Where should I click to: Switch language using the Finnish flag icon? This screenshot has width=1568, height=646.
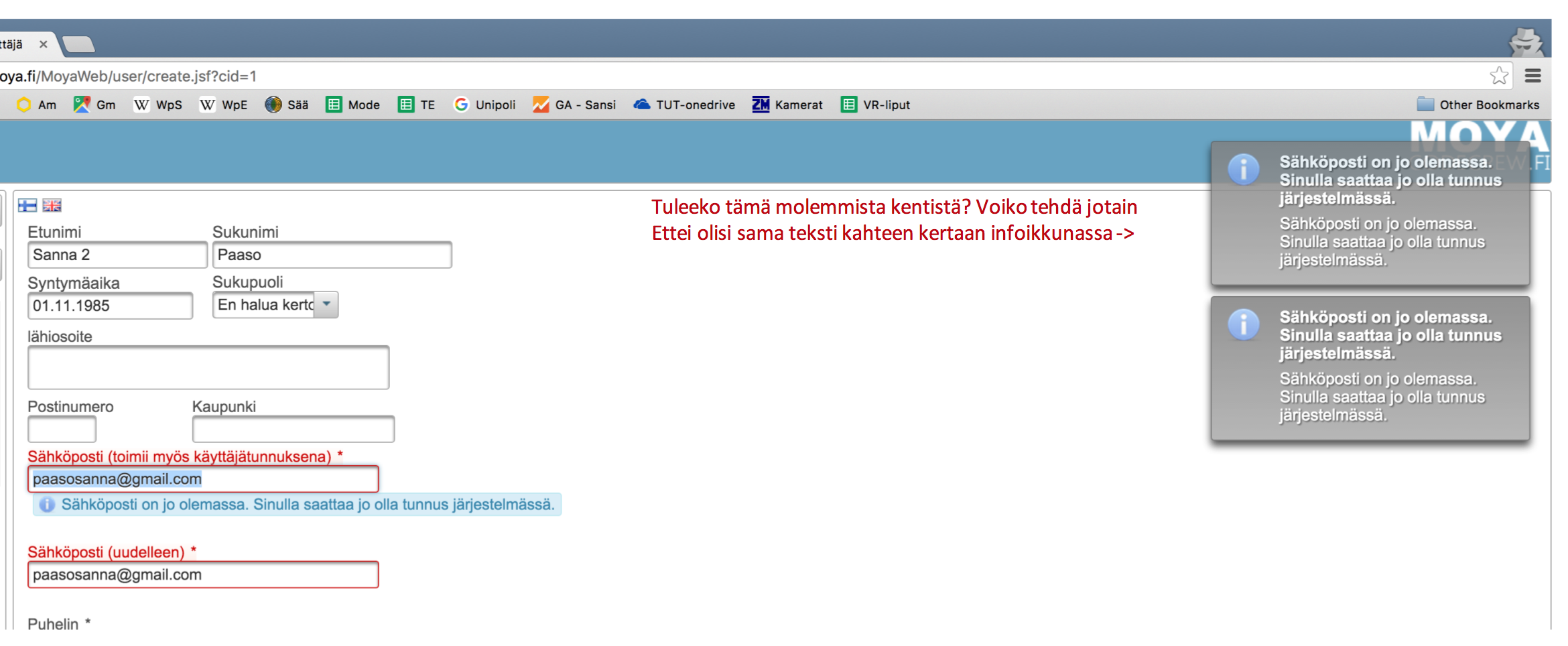[x=27, y=206]
